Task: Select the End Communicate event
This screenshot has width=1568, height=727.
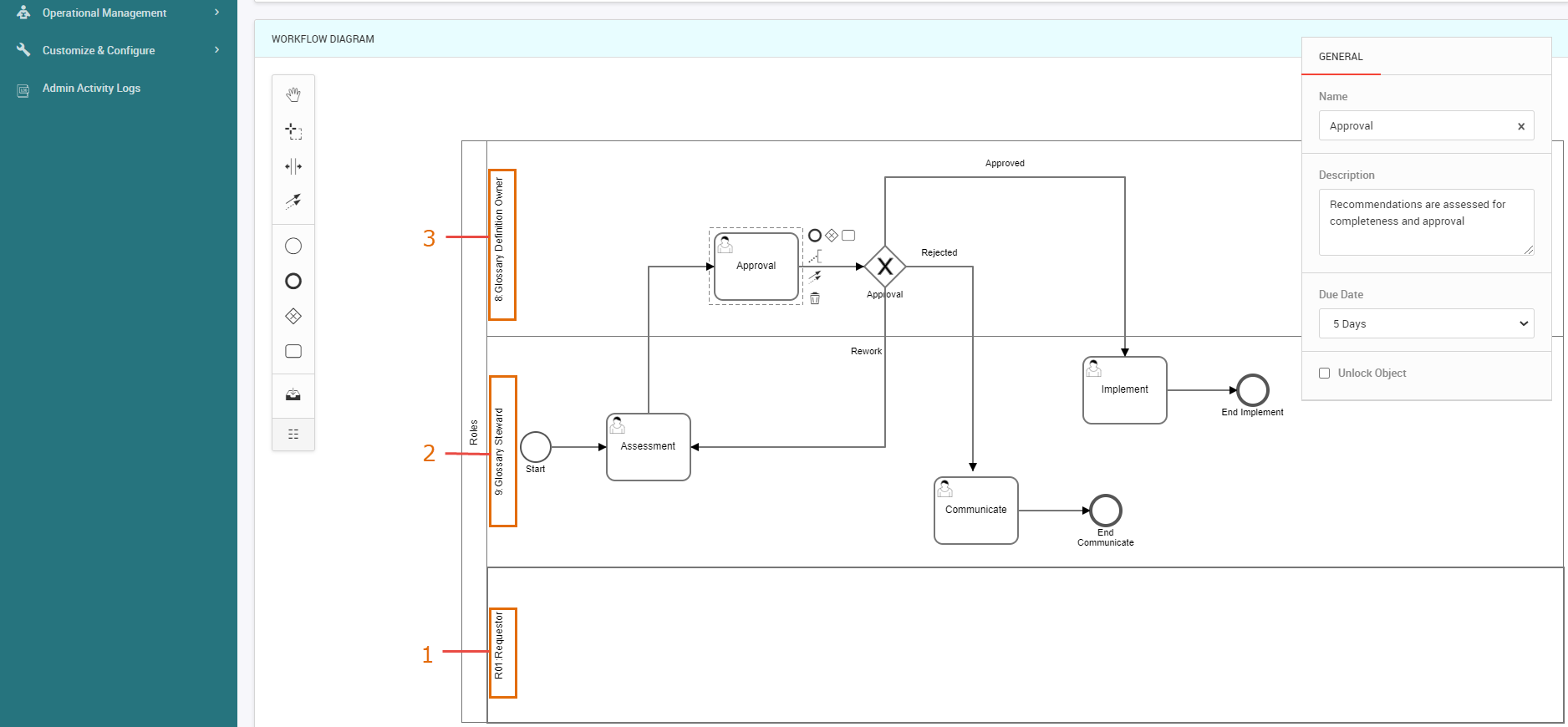Action: point(1106,511)
